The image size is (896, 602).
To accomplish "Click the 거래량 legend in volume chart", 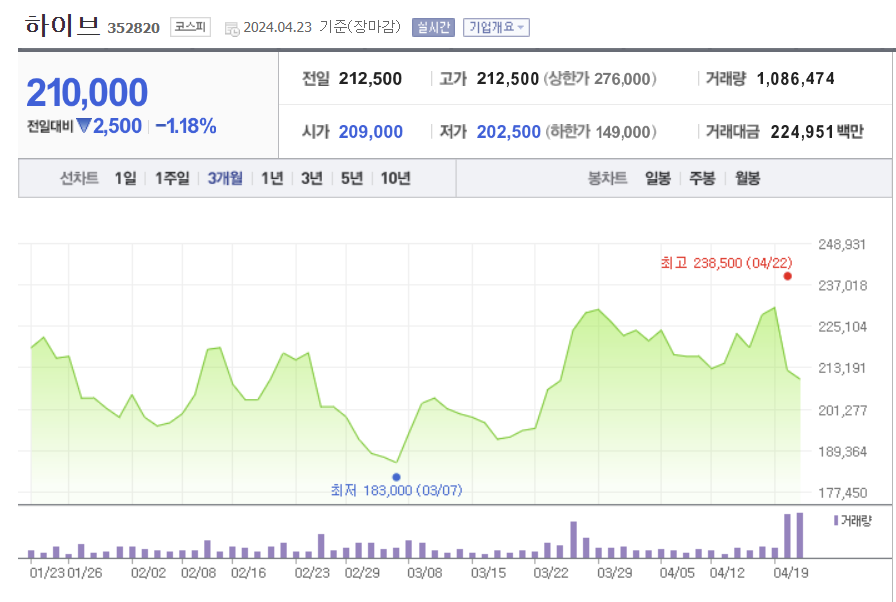I will [853, 520].
